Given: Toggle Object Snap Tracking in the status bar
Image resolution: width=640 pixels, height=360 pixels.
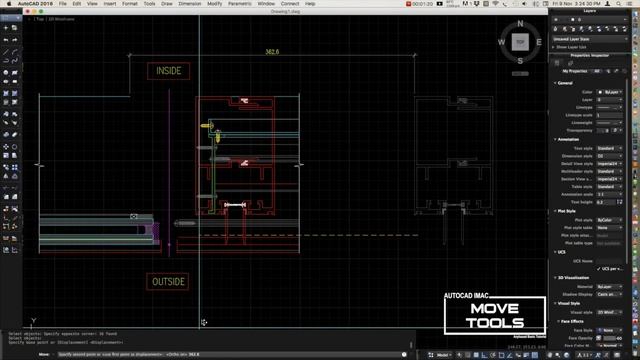Looking at the screenshot, I should pos(510,355).
